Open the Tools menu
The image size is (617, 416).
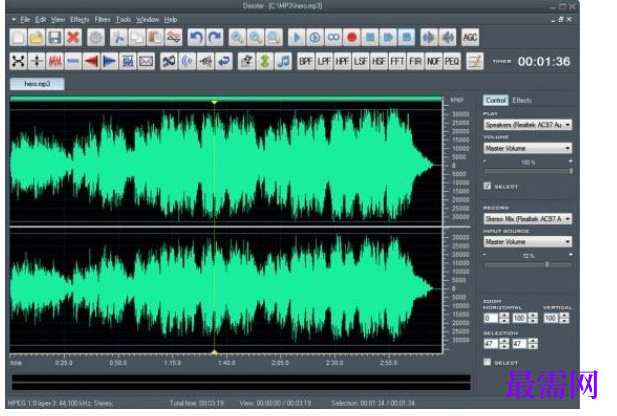(x=123, y=19)
